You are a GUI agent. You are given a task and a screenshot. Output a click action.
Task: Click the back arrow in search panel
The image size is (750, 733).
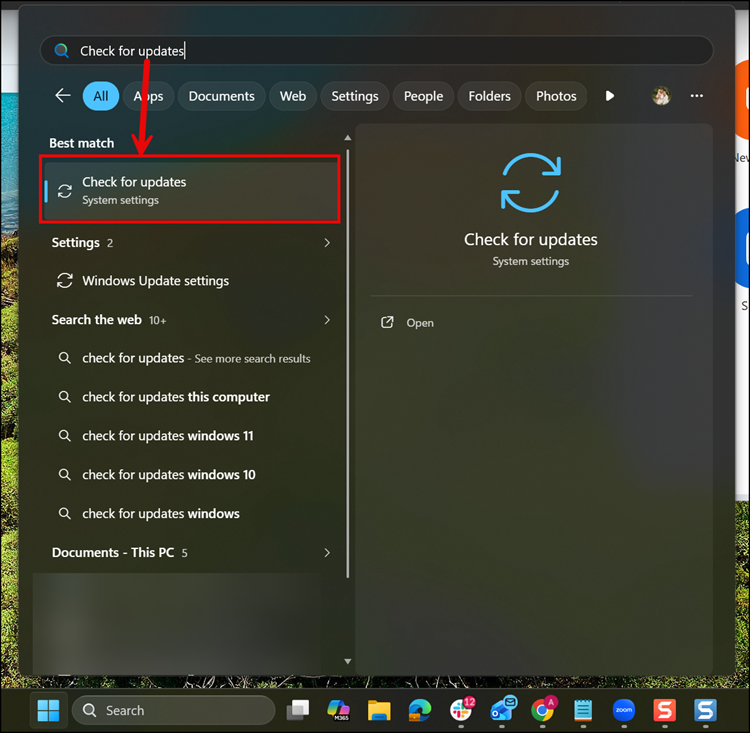[x=63, y=96]
